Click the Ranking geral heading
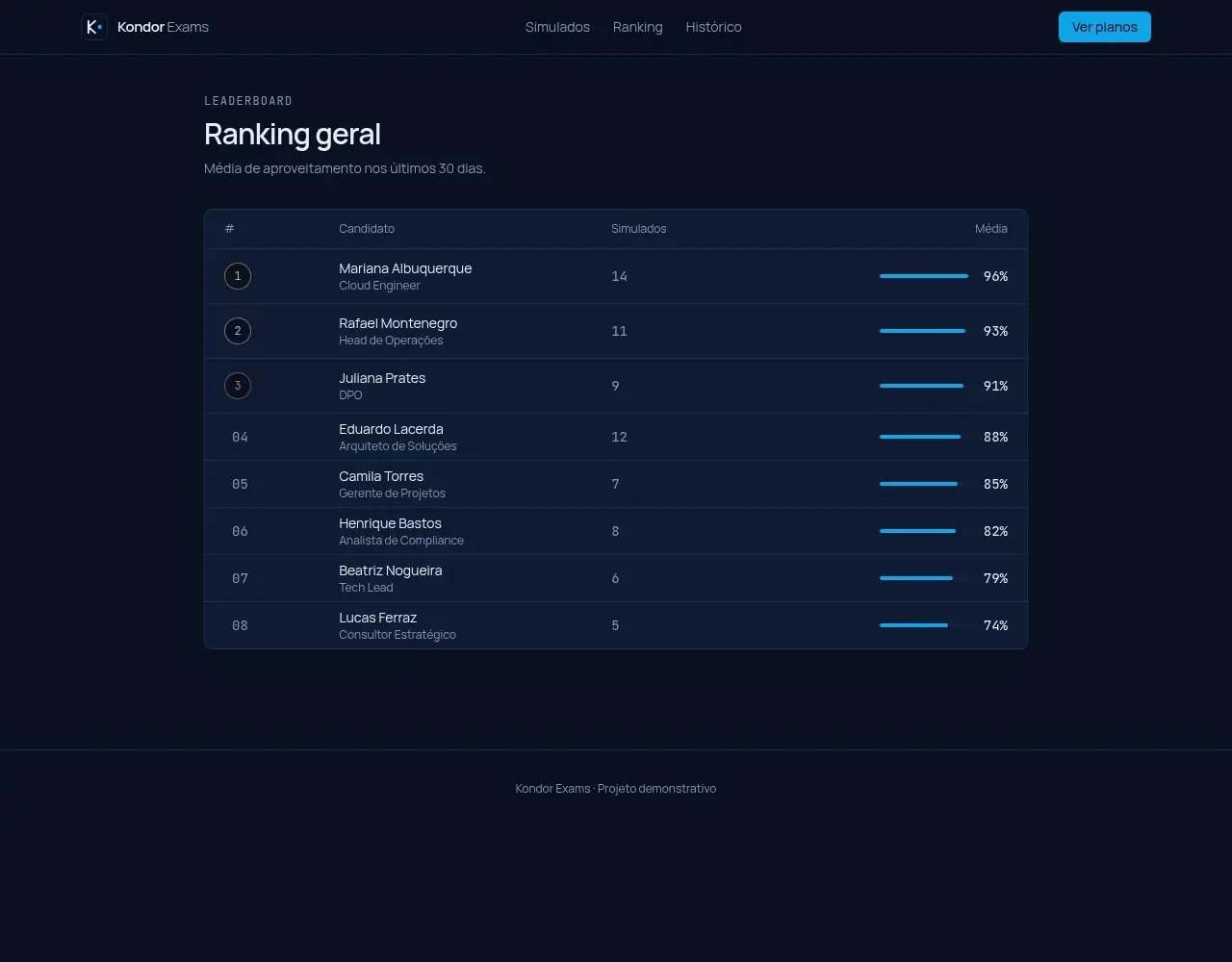The width and height of the screenshot is (1232, 962). (x=293, y=134)
